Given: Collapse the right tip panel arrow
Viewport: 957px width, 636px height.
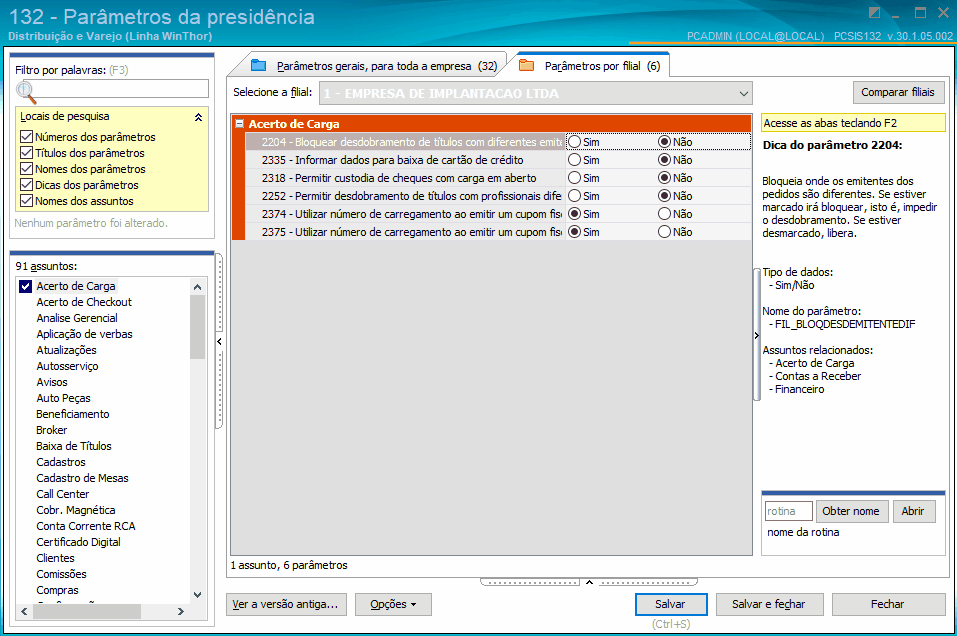Looking at the screenshot, I should (757, 335).
